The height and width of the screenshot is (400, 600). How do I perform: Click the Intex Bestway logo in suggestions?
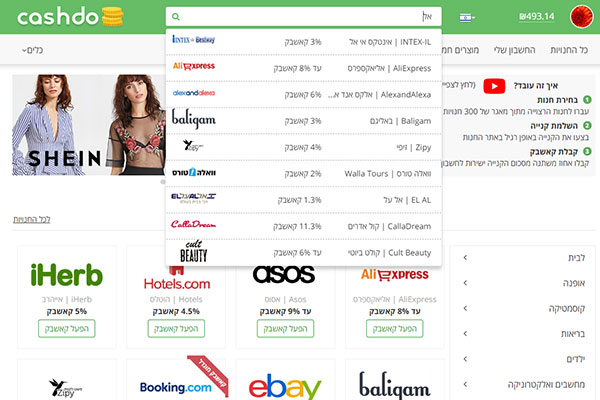click(193, 39)
